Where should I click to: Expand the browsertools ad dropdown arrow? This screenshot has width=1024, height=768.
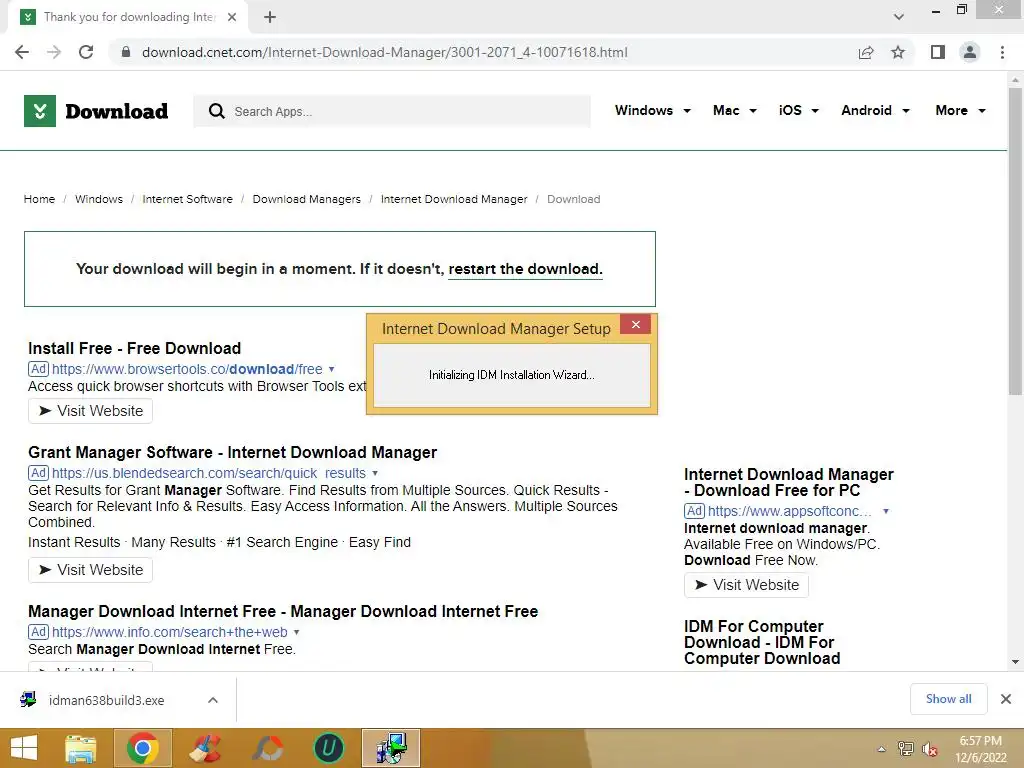tap(332, 369)
